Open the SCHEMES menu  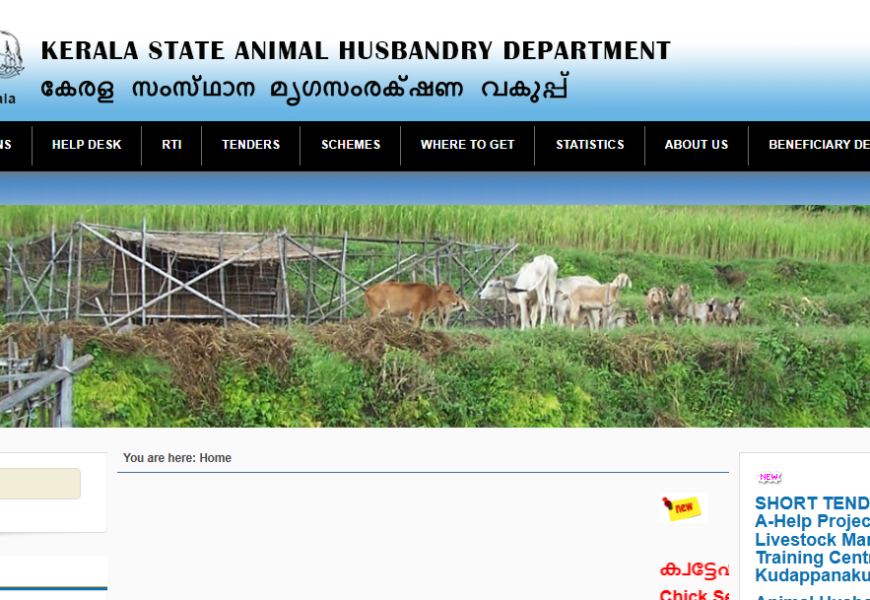(x=351, y=145)
